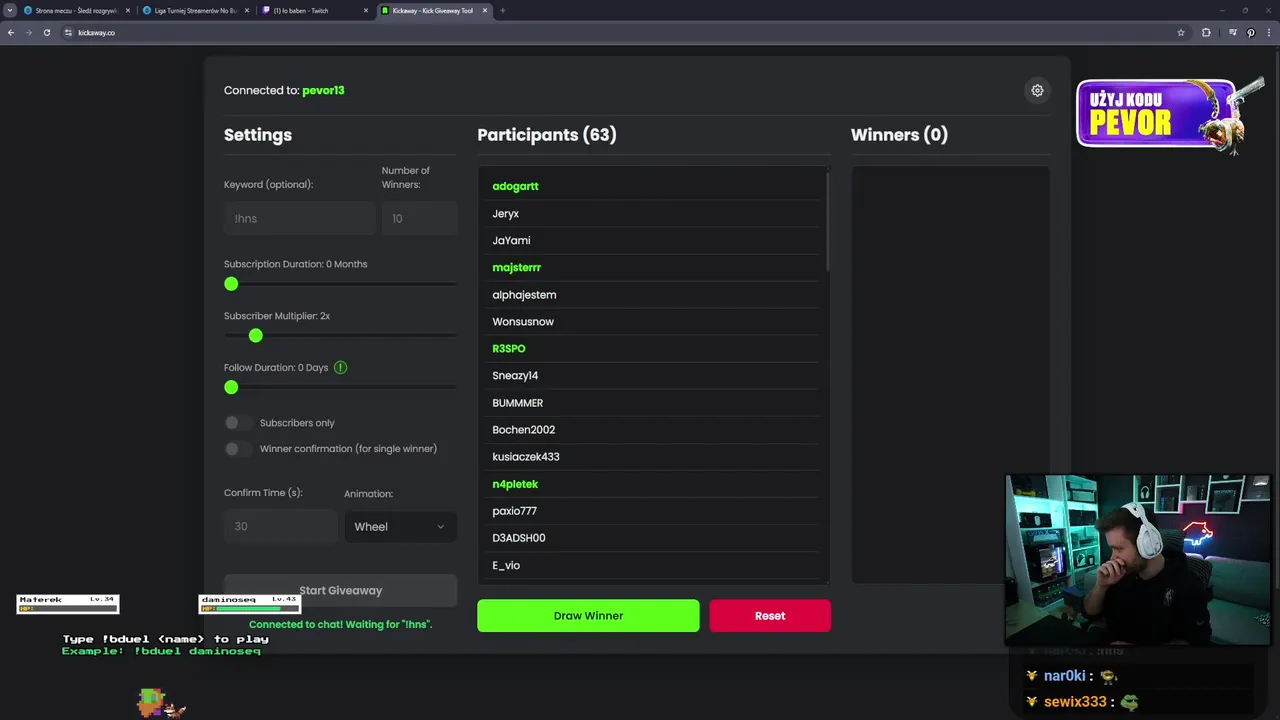Select participant adogartt

pos(515,186)
